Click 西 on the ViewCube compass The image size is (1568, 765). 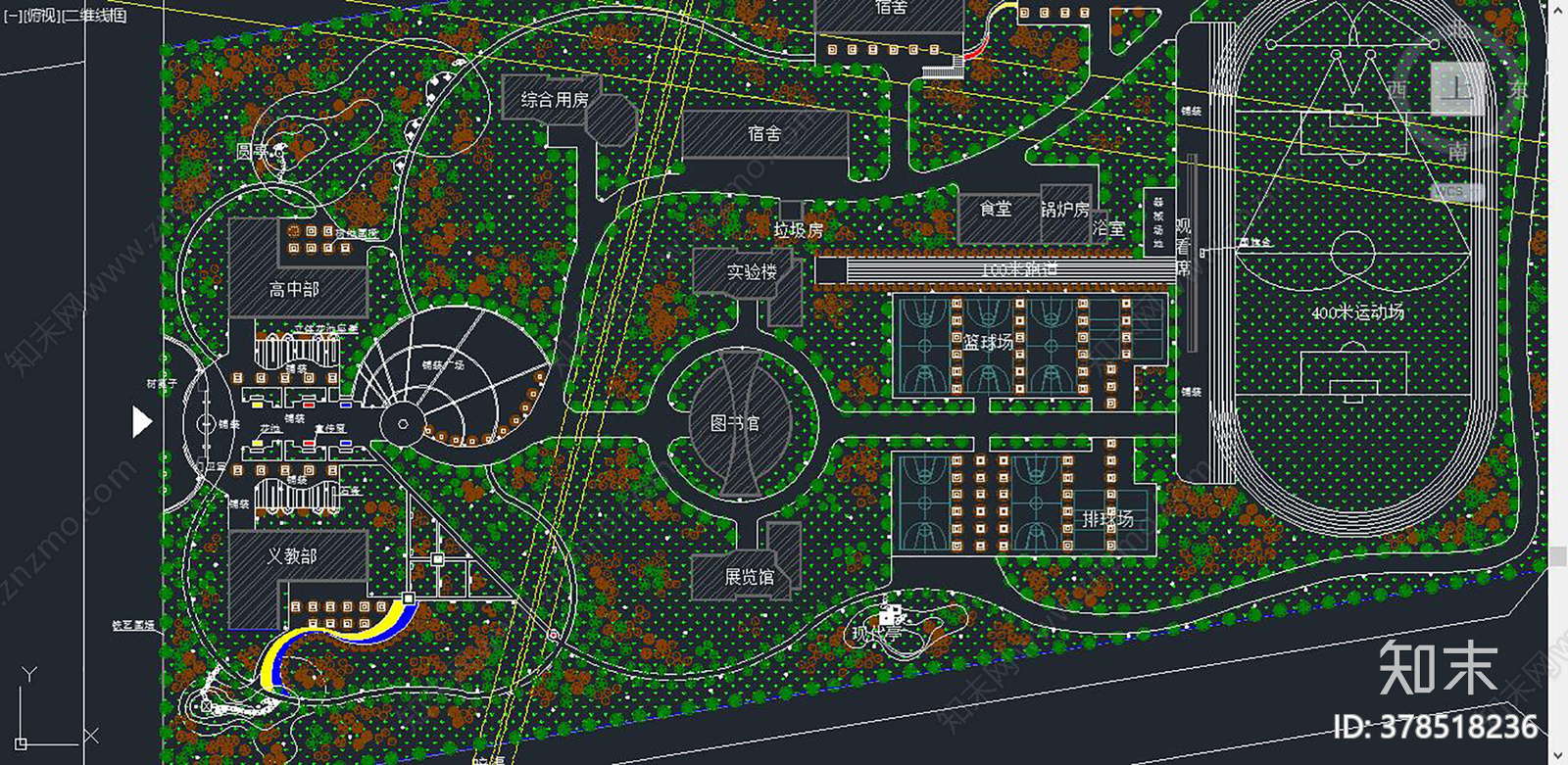[1397, 91]
